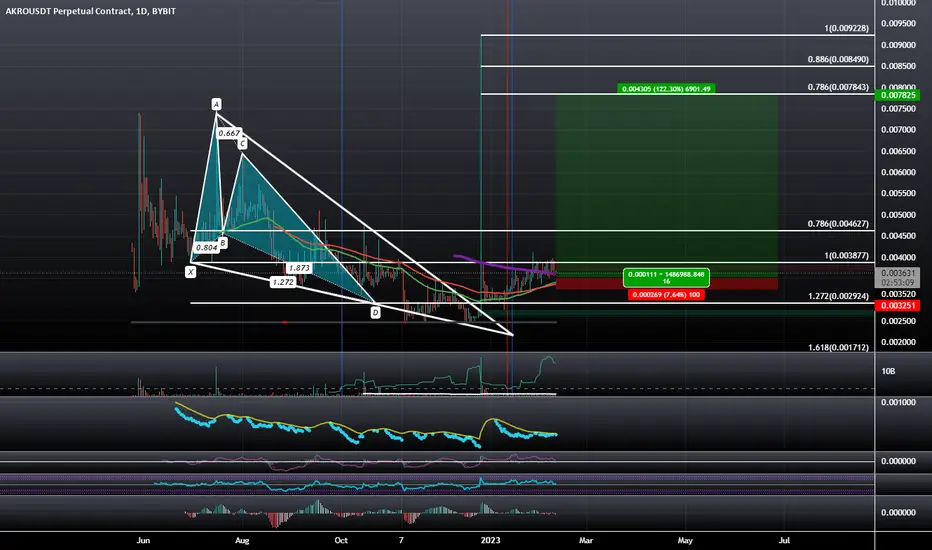Click the 0.006000 price axis label
The width and height of the screenshot is (932, 550).
[898, 172]
